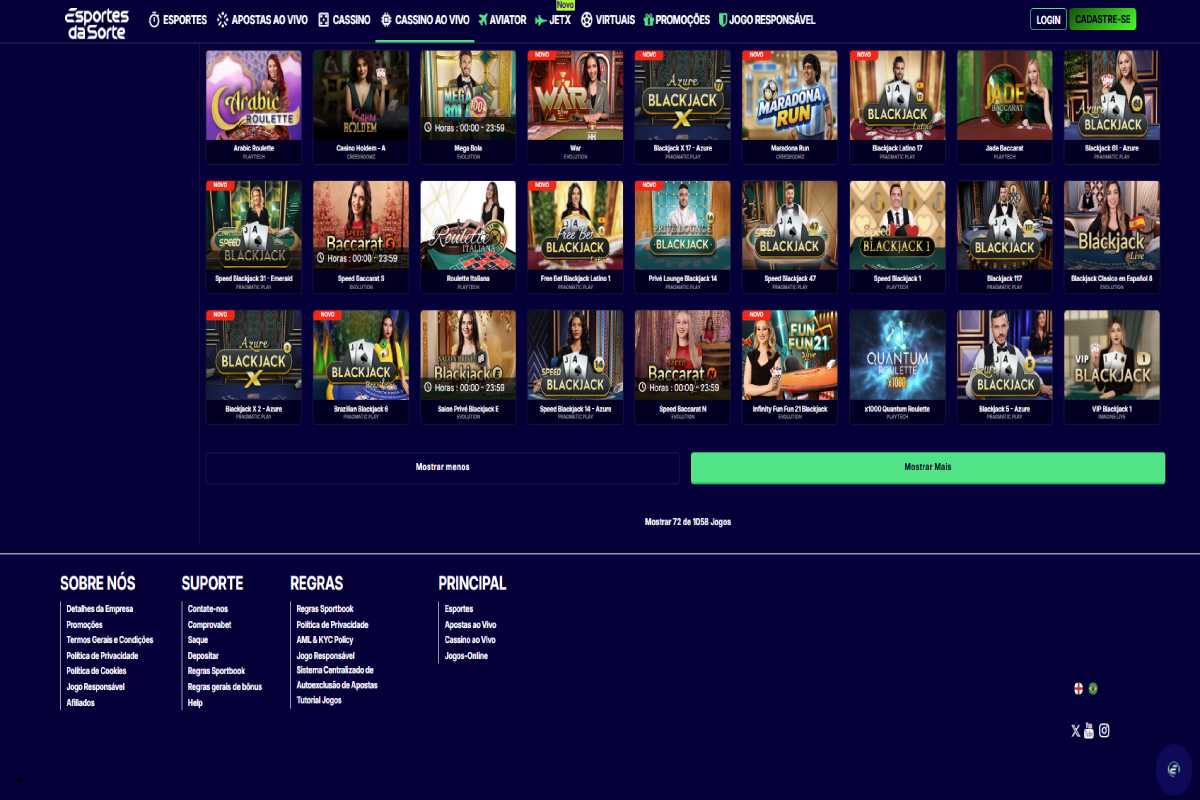Open the floating support chat bubble
The image size is (1200, 800).
click(1174, 769)
